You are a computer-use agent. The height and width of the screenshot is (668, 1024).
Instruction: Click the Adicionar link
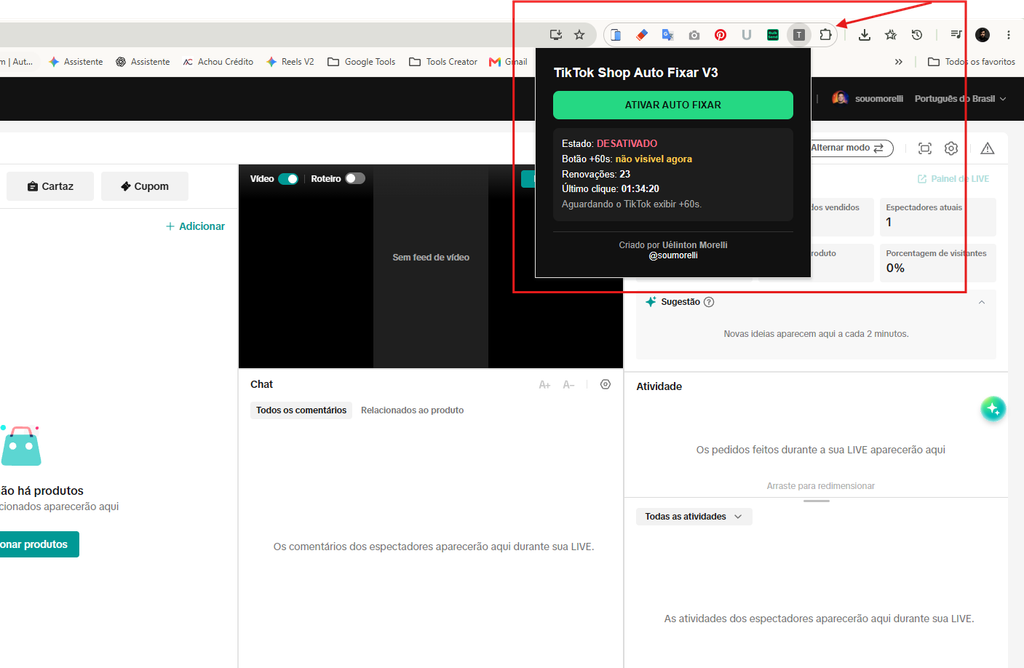195,226
